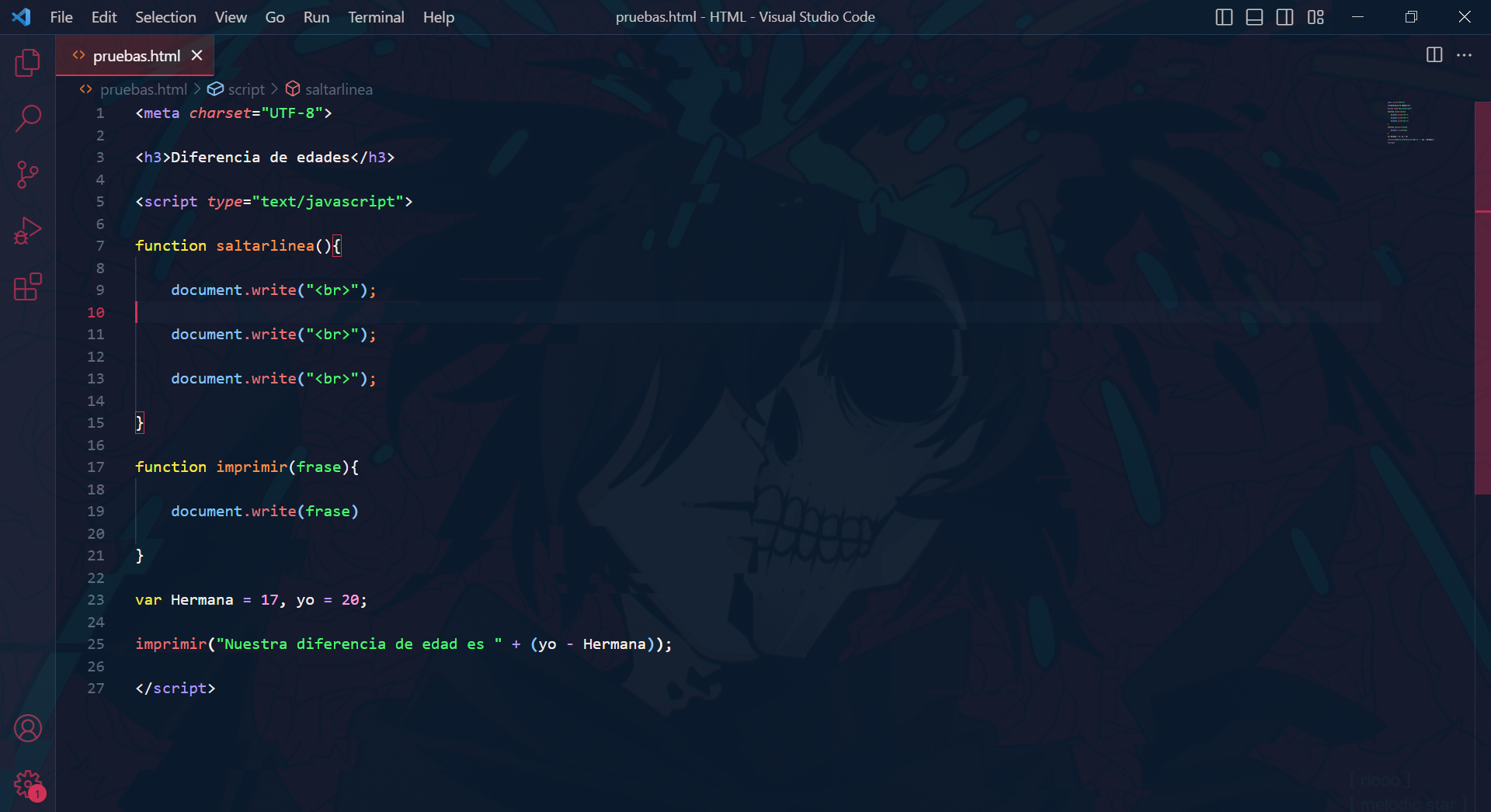Click the closing brace on line 21
The width and height of the screenshot is (1491, 812).
pyautogui.click(x=140, y=556)
